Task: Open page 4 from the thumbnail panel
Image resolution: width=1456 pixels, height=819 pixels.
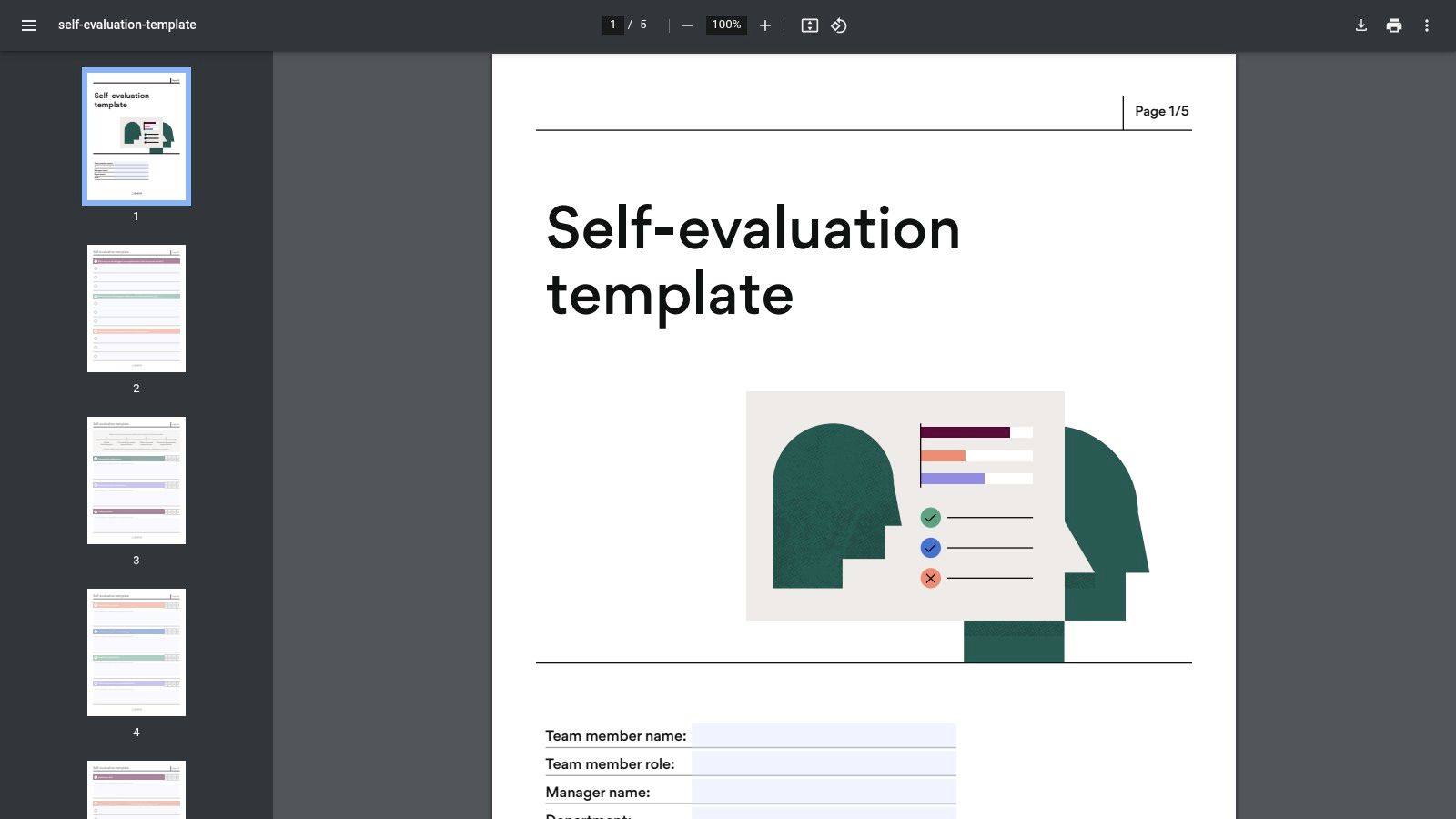Action: click(x=136, y=651)
